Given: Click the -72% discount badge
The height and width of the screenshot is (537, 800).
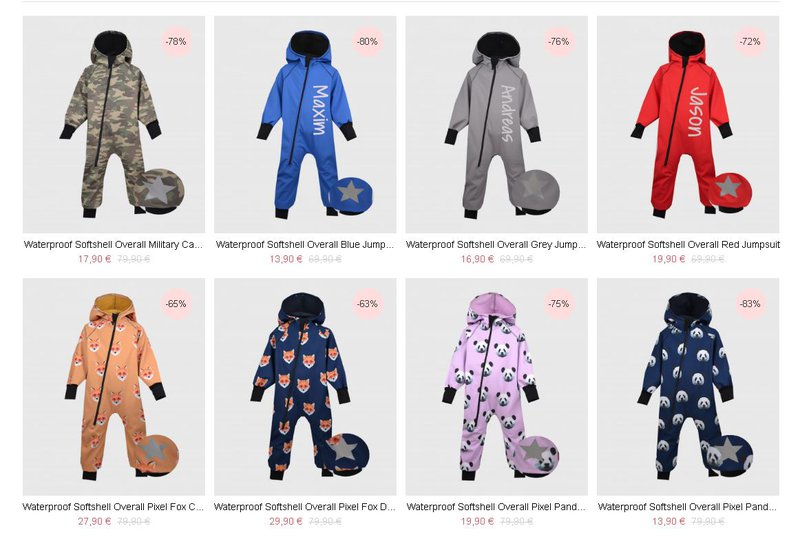Looking at the screenshot, I should [x=750, y=41].
